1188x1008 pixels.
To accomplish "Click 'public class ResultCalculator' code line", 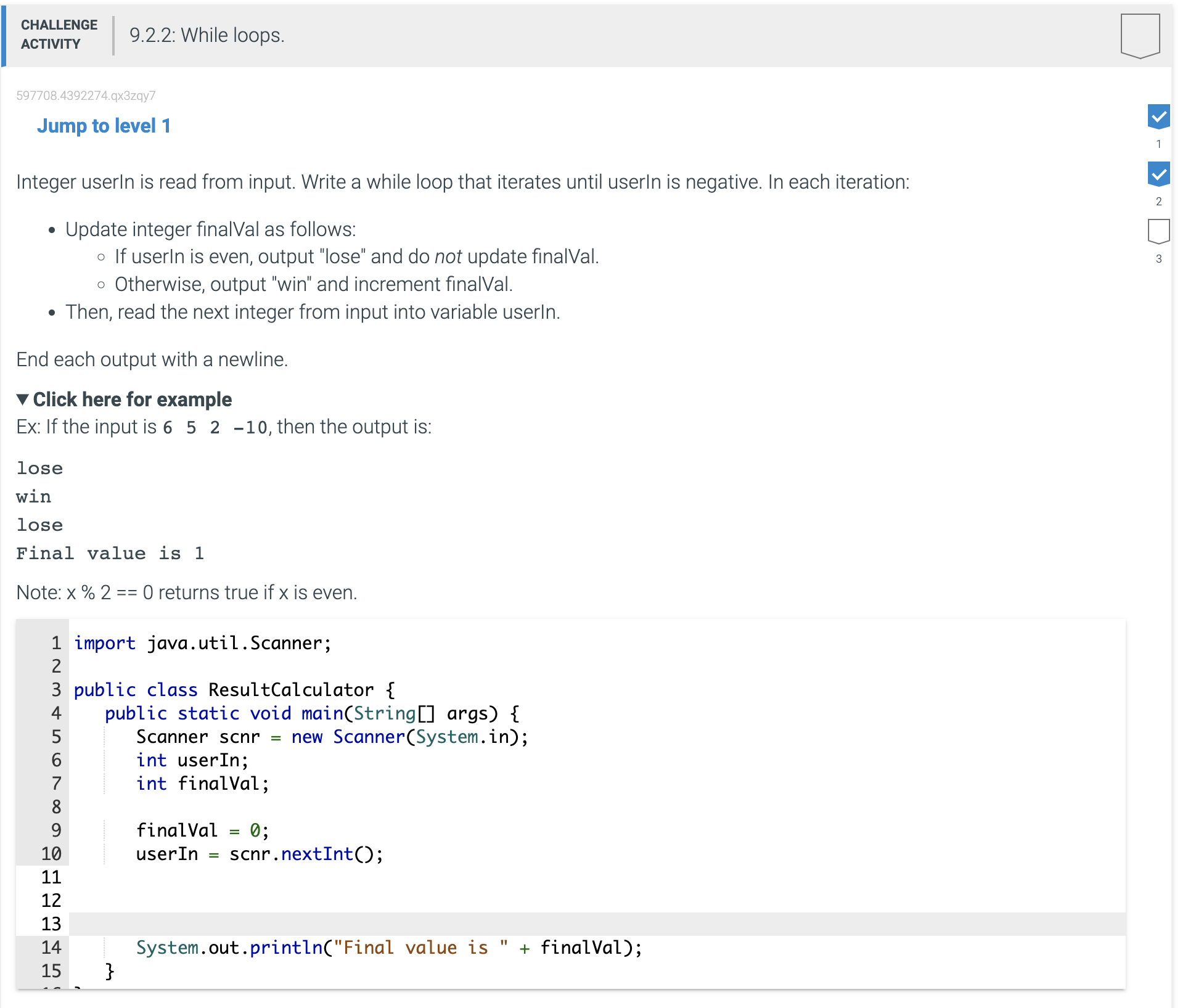I will coord(234,690).
